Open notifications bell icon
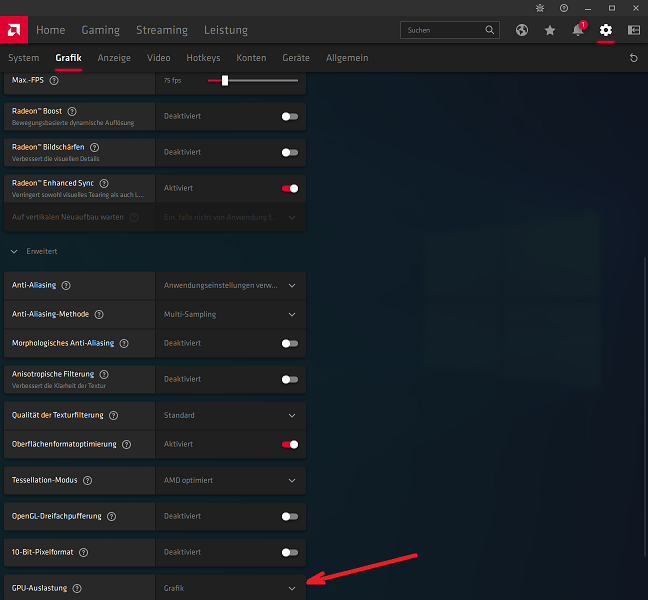Image resolution: width=648 pixels, height=600 pixels. pos(578,30)
